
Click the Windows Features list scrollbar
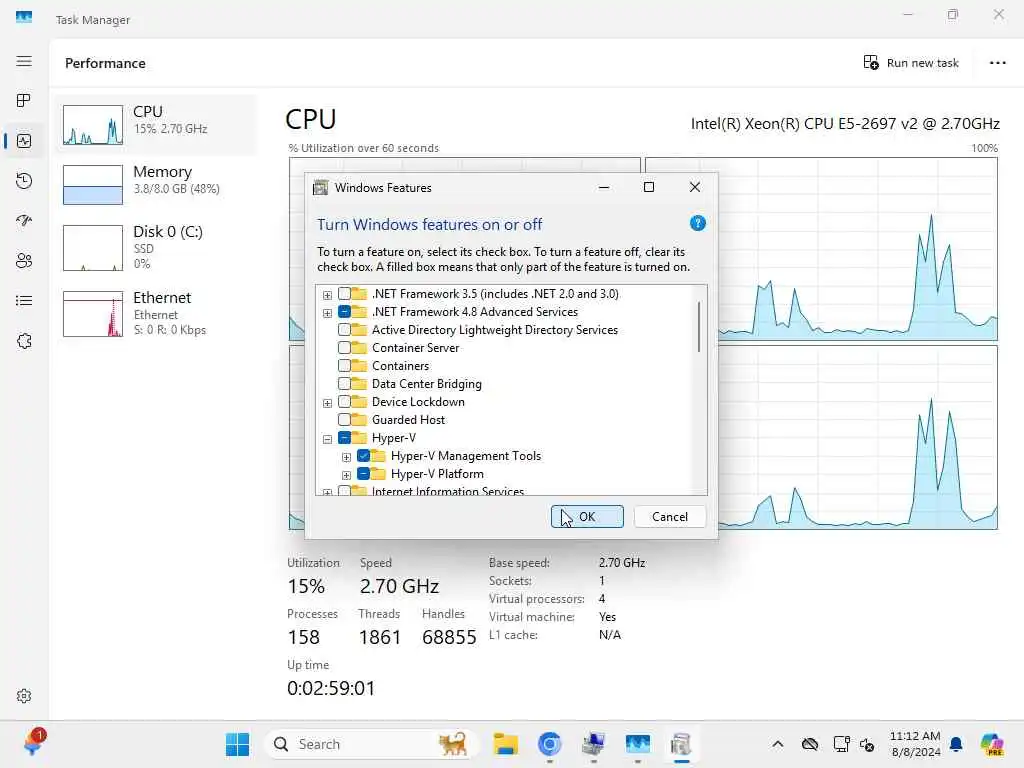pos(699,327)
